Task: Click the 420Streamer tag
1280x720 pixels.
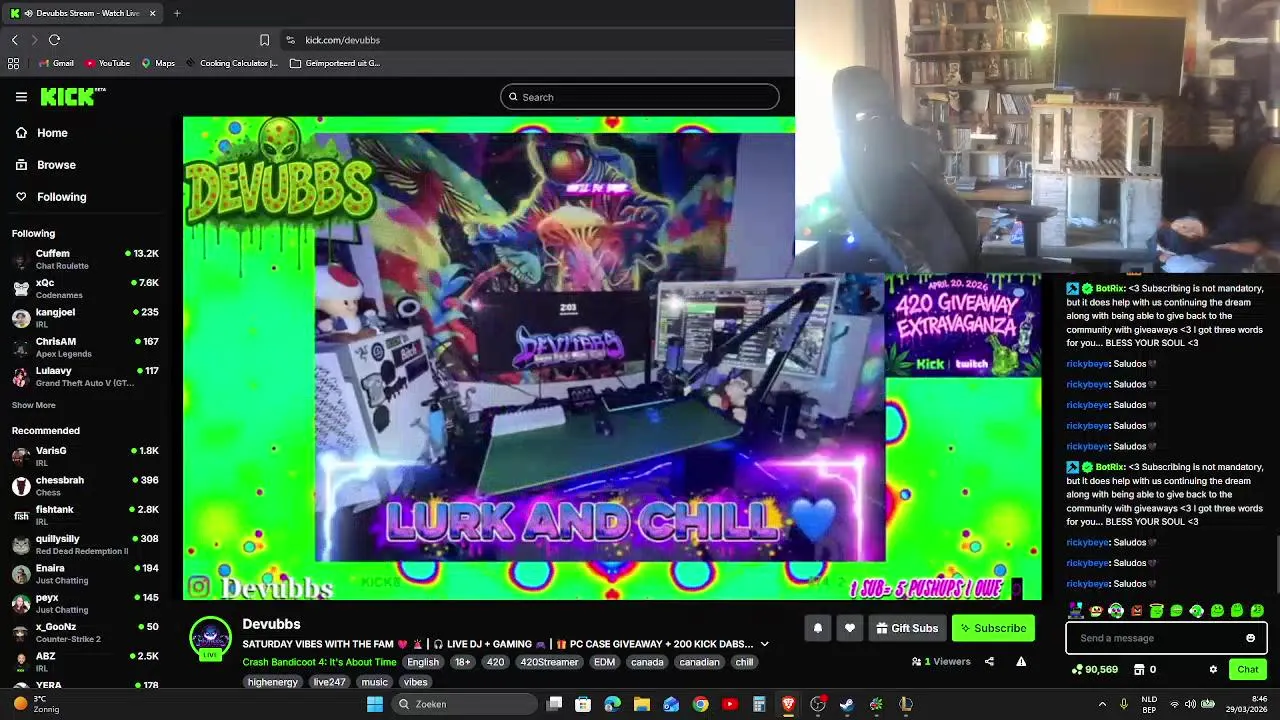Action: click(x=549, y=662)
